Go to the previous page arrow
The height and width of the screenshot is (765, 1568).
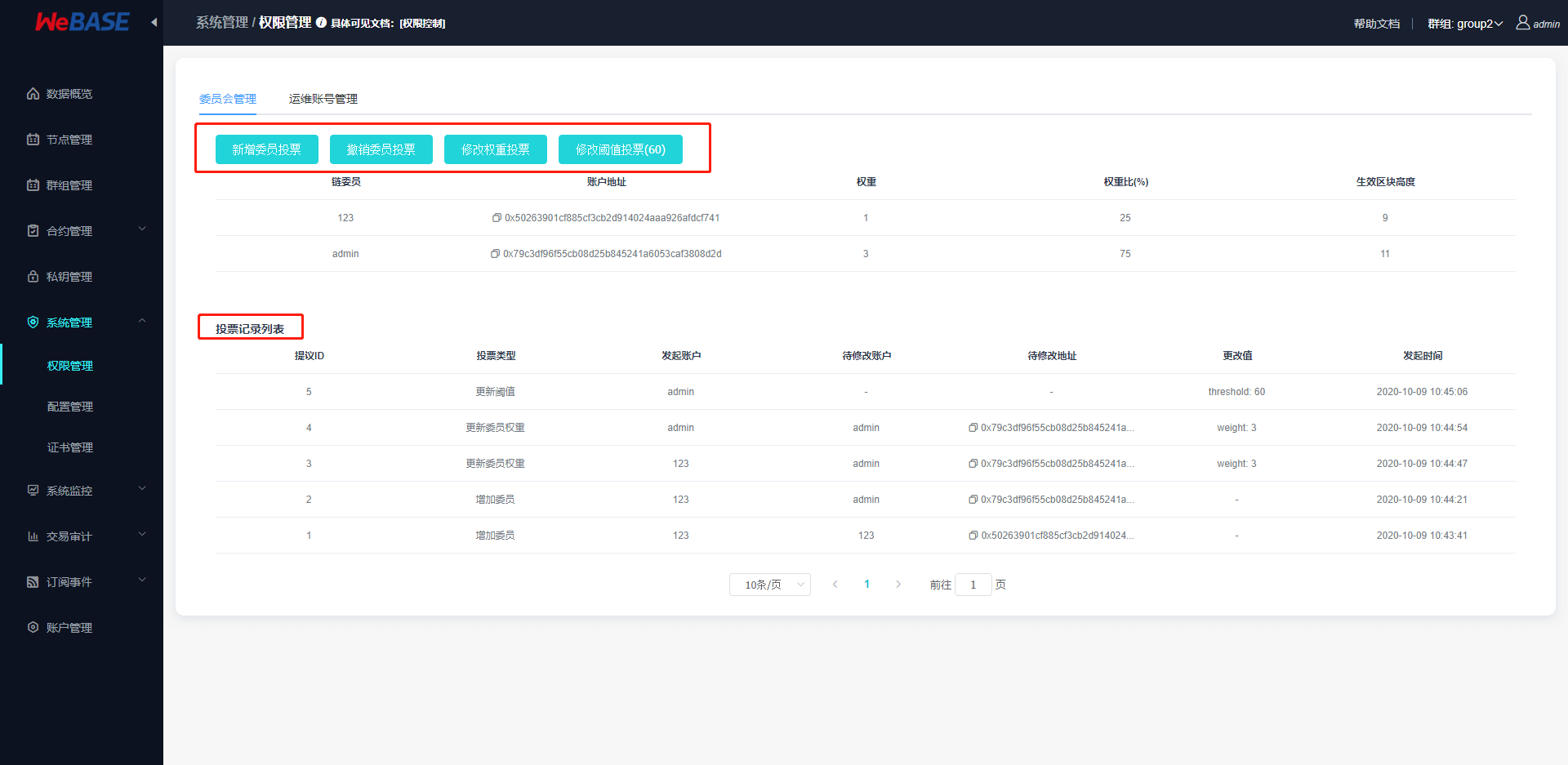point(835,585)
